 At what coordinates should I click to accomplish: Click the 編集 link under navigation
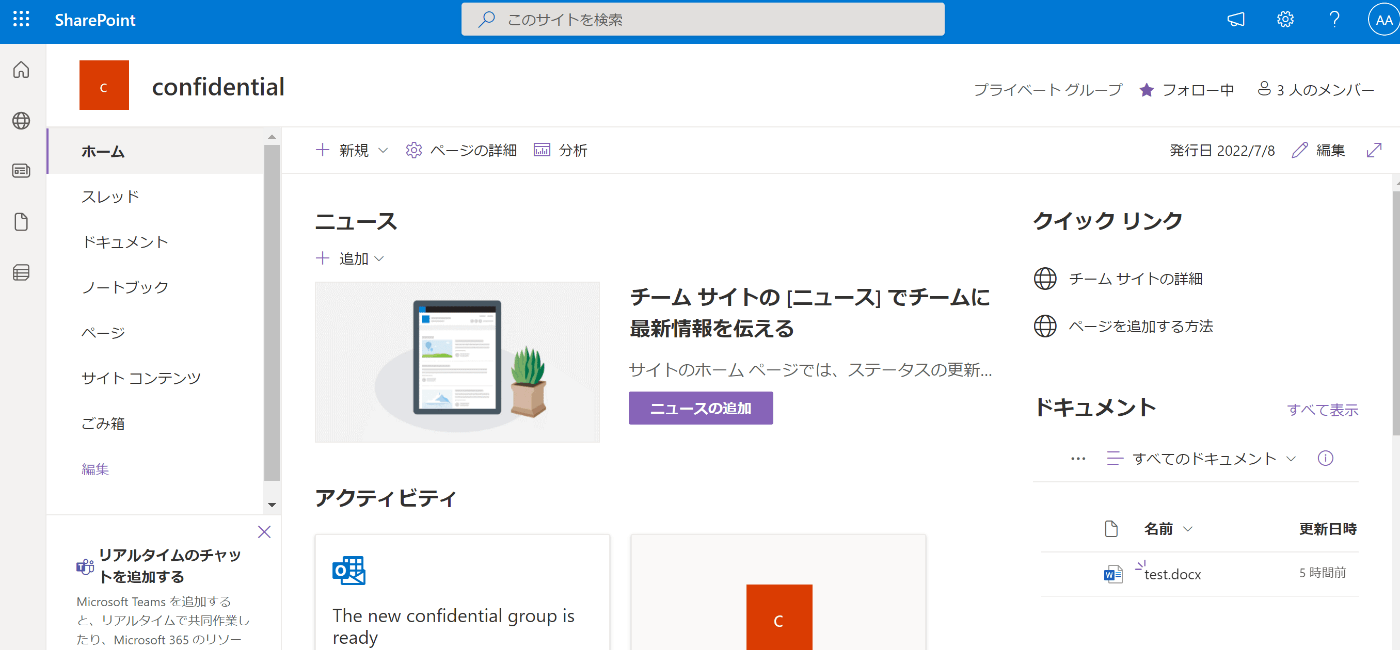(x=96, y=469)
